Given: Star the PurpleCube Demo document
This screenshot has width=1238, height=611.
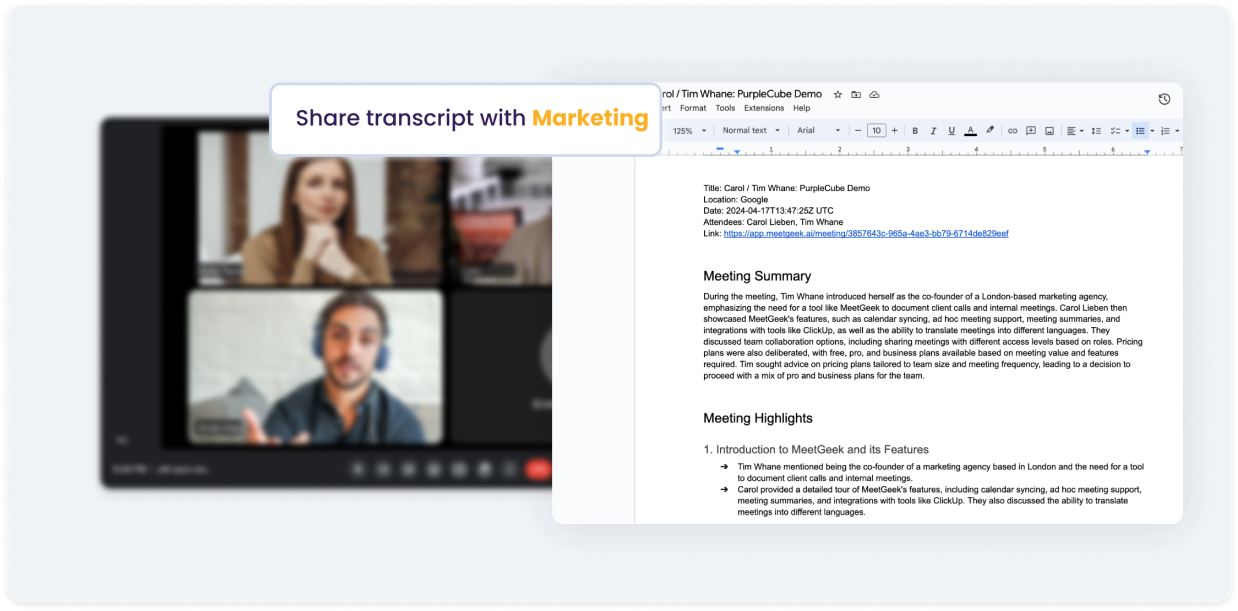Looking at the screenshot, I should [x=838, y=94].
